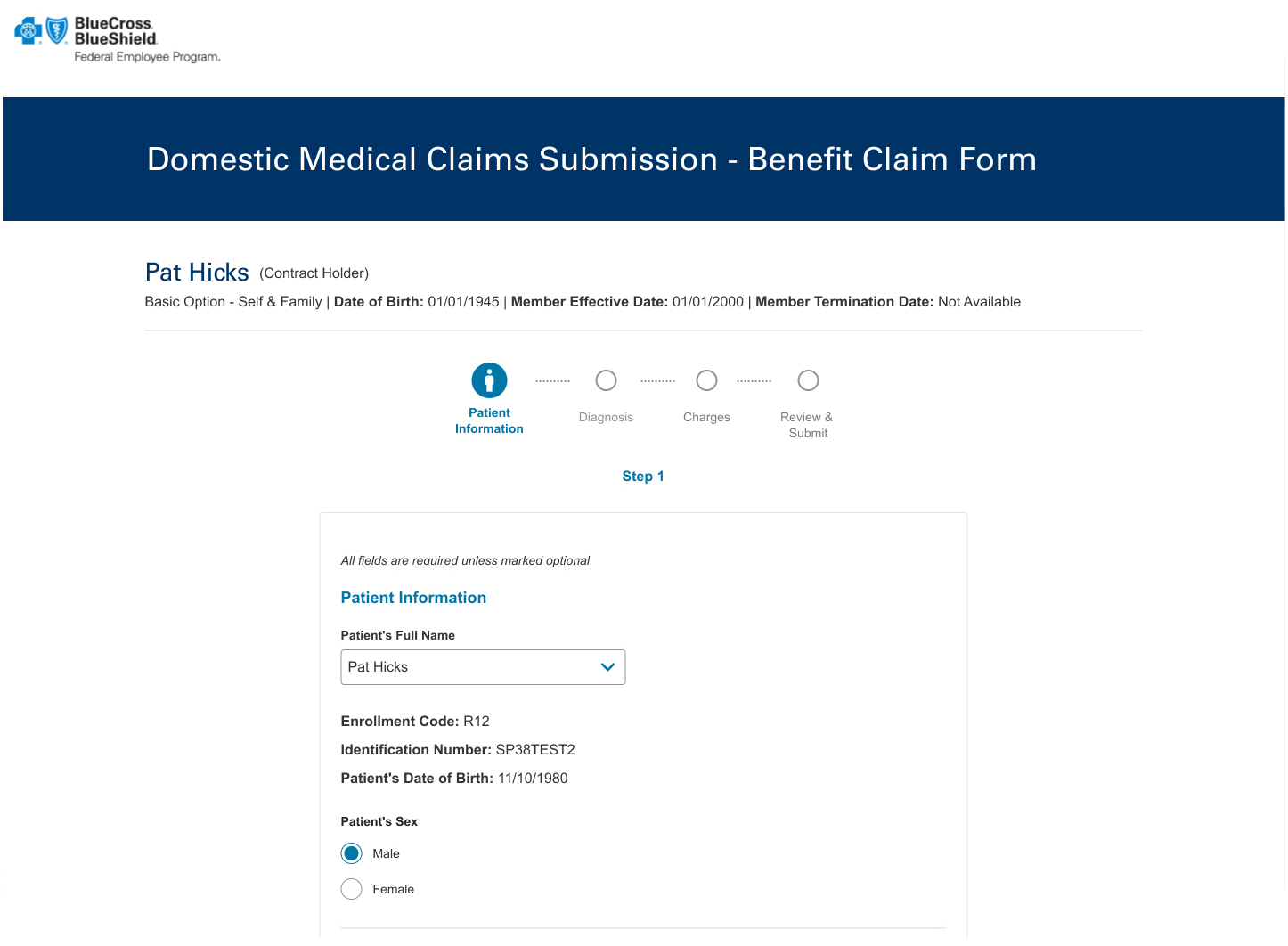Click the Female option label text
Image resolution: width=1288 pixels, height=946 pixels.
[x=393, y=889]
